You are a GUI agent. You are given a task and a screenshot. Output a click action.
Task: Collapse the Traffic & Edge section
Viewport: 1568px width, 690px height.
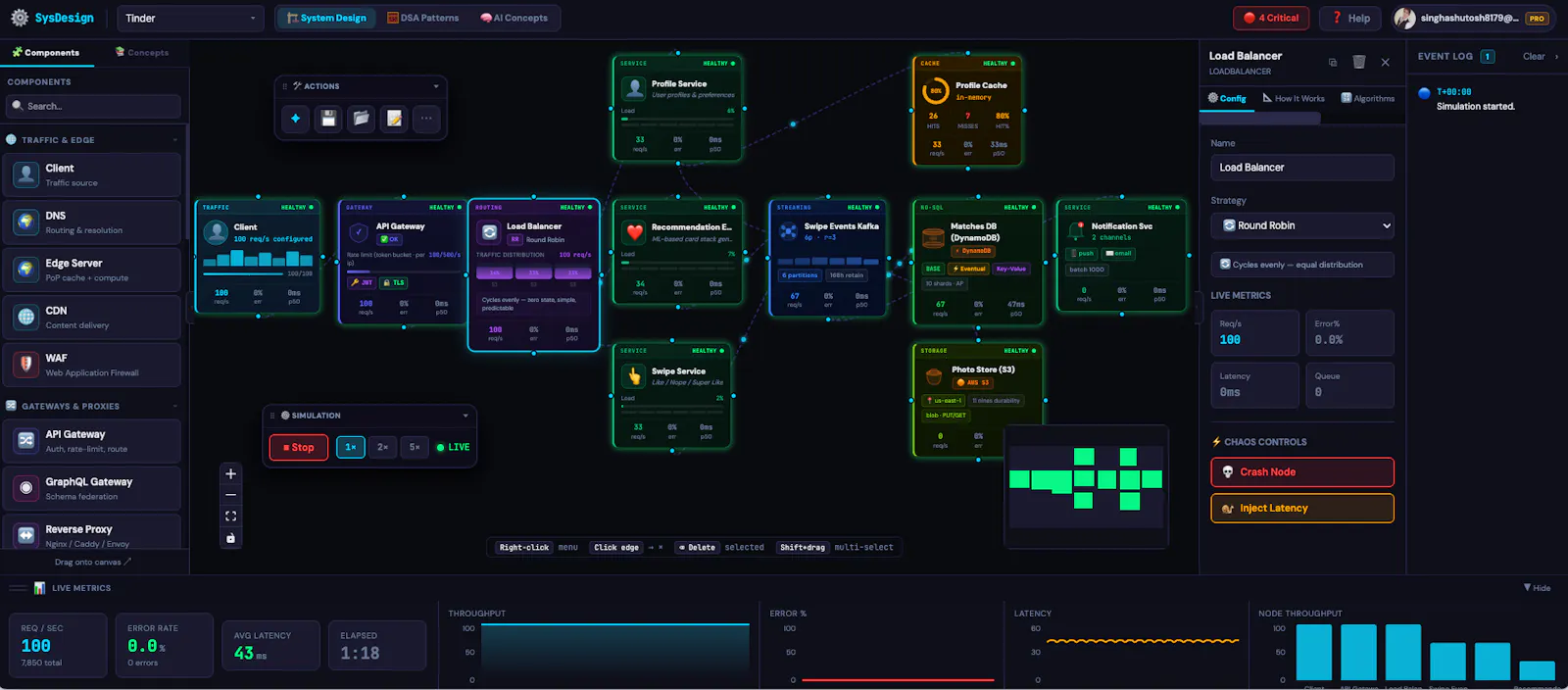coord(175,140)
